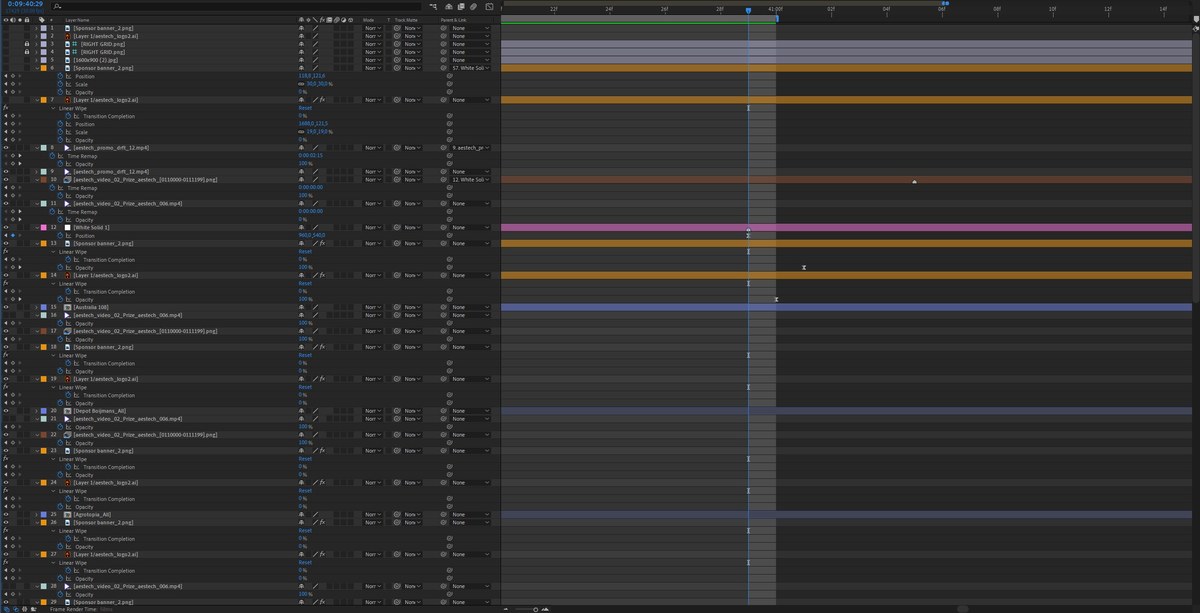
Task: Click the composition mini-flowchart icon in header
Action: coord(433,6)
